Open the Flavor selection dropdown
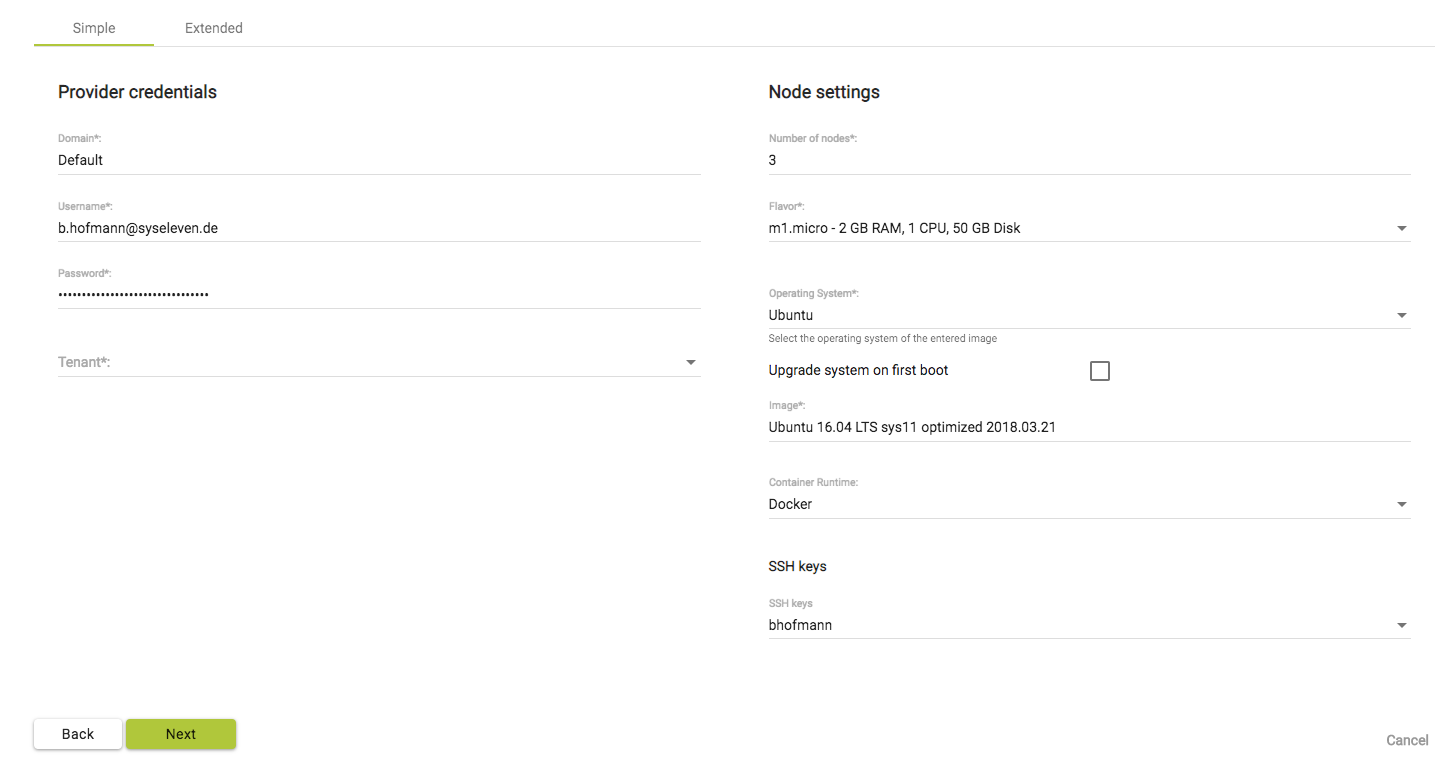Viewport: 1448px width, 767px height. pos(1401,227)
